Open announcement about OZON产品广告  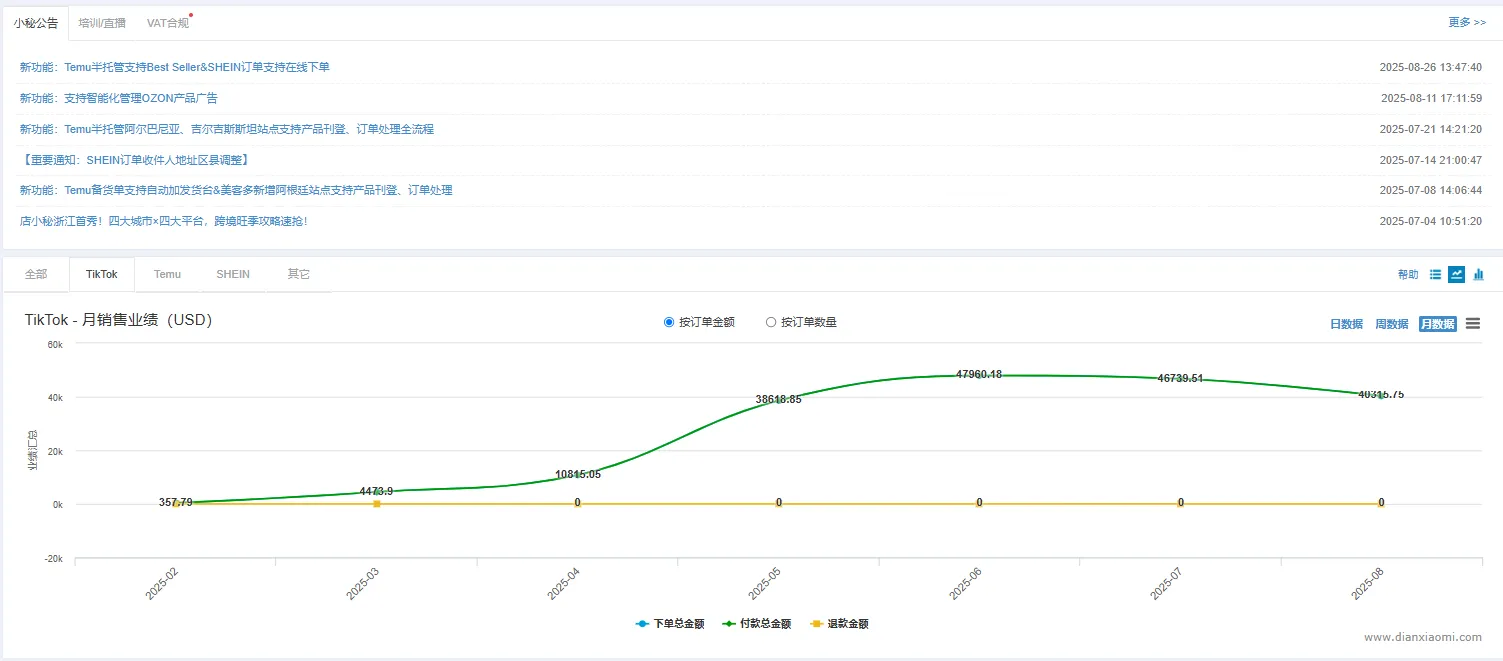[x=119, y=98]
